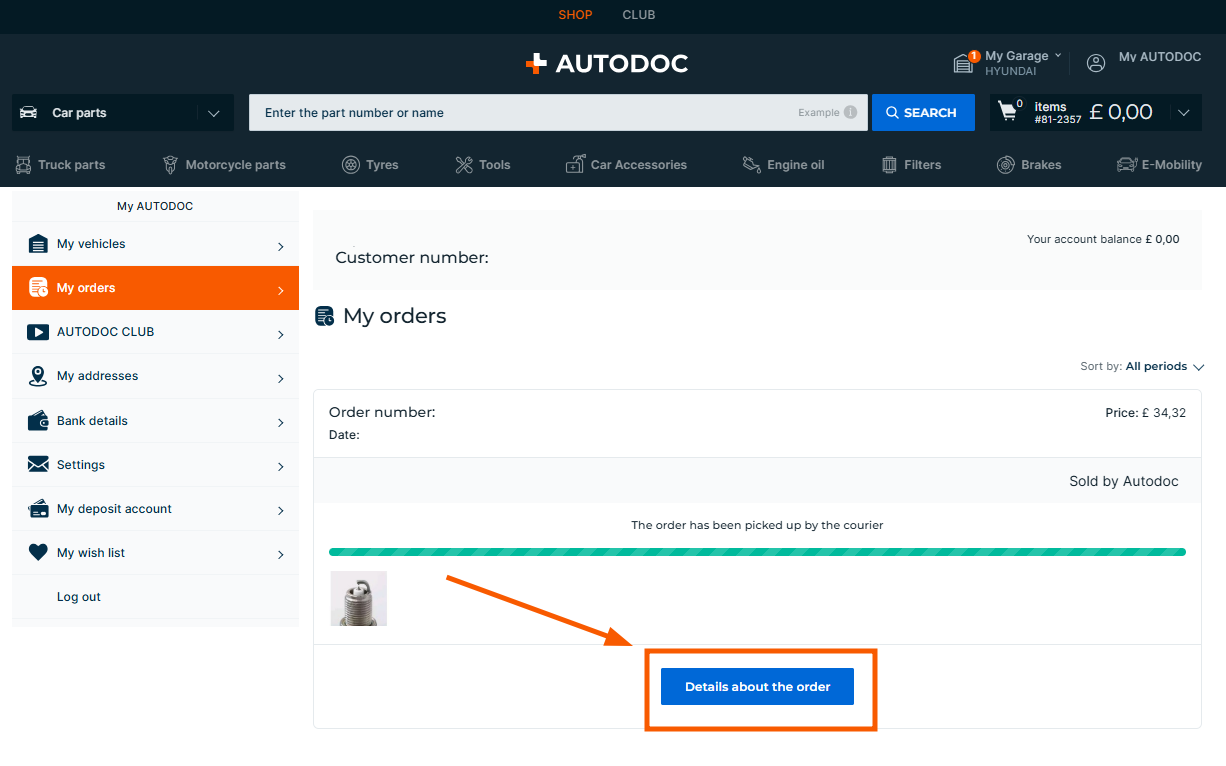Click the Example info icon in search field
1226x766 pixels.
(850, 113)
